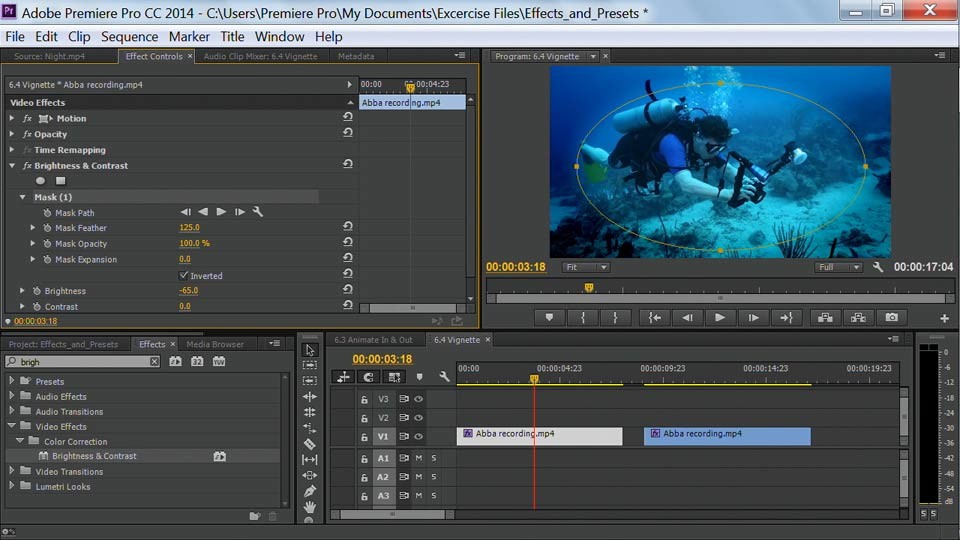Select second Abba recording.mp4 clip
Viewport: 960px width, 540px height.
pyautogui.click(x=727, y=436)
